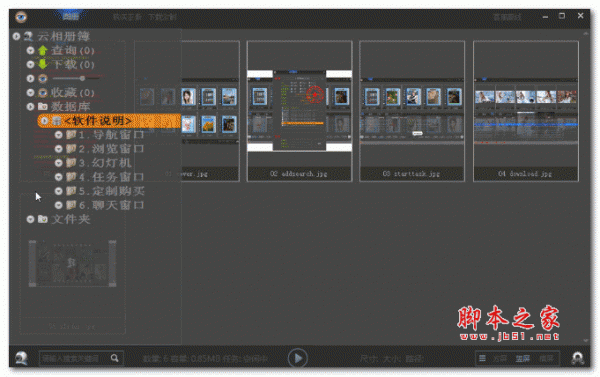Select the 查询 (0) label
This screenshot has width=600, height=377.
(x=73, y=51)
